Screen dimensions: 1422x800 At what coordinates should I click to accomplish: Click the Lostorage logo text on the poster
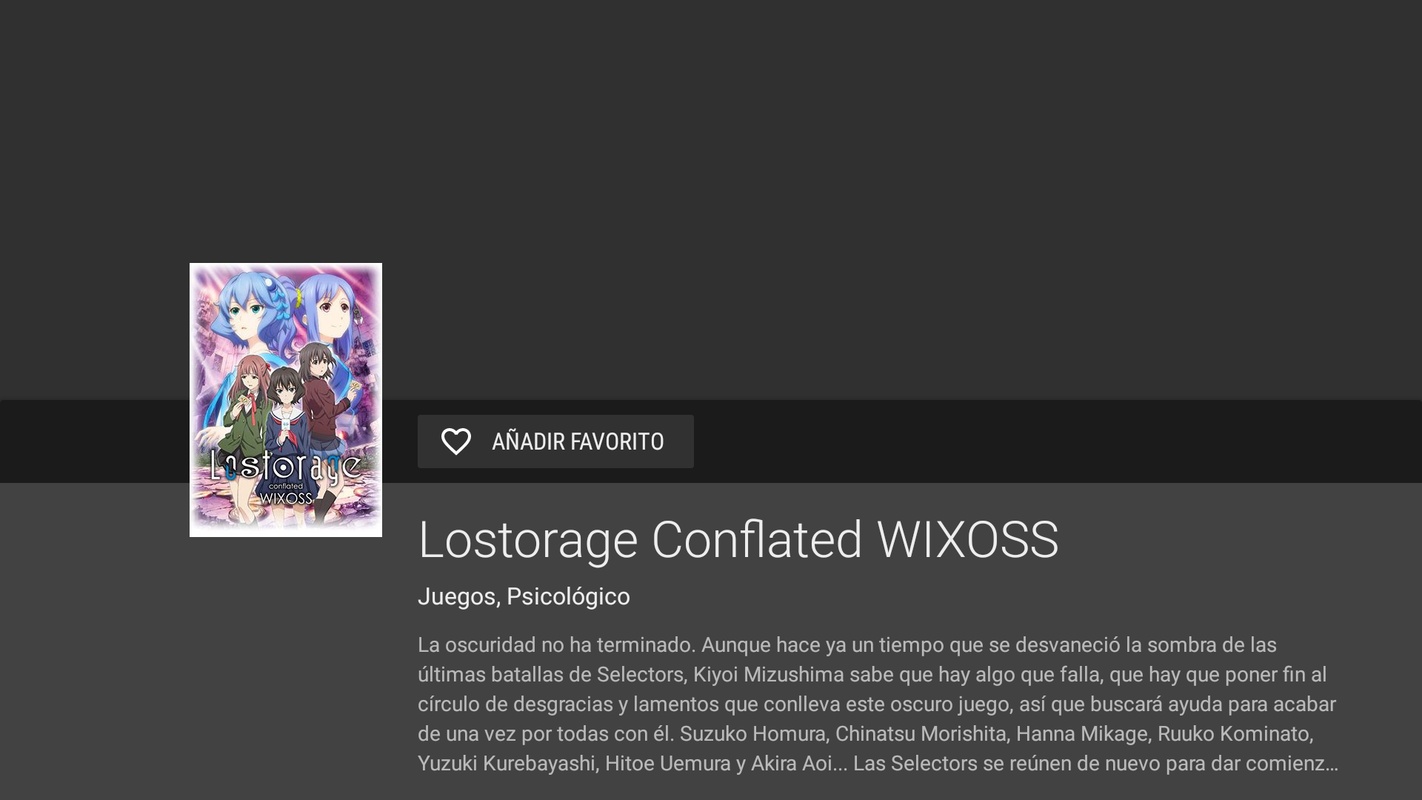click(285, 466)
